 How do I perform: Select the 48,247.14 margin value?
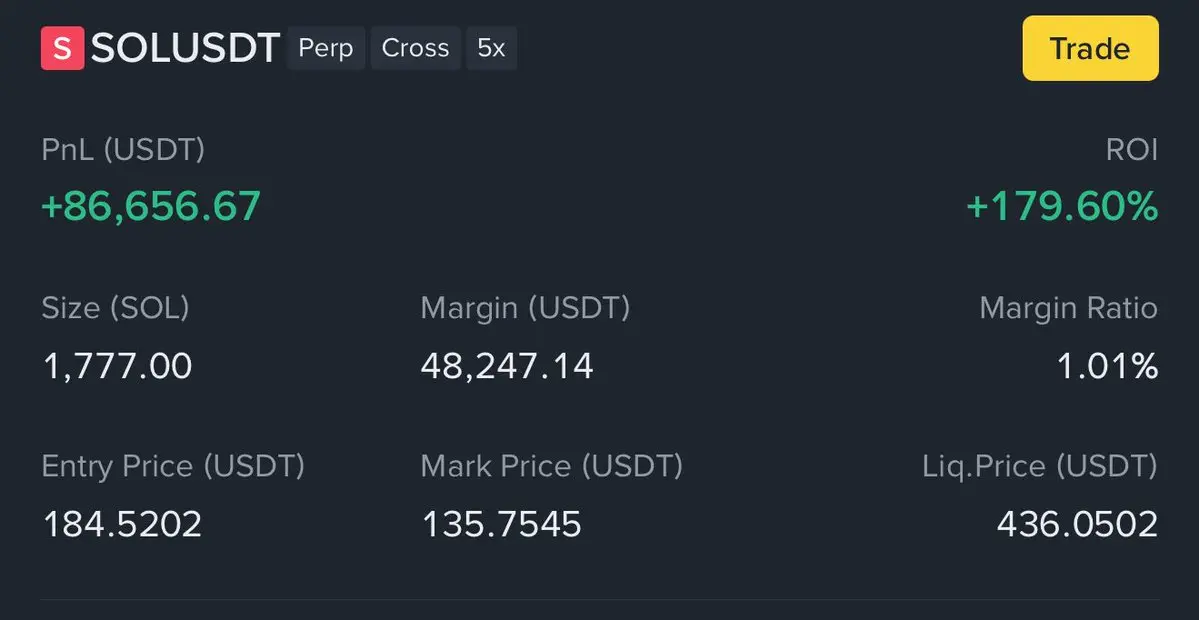pyautogui.click(x=507, y=366)
